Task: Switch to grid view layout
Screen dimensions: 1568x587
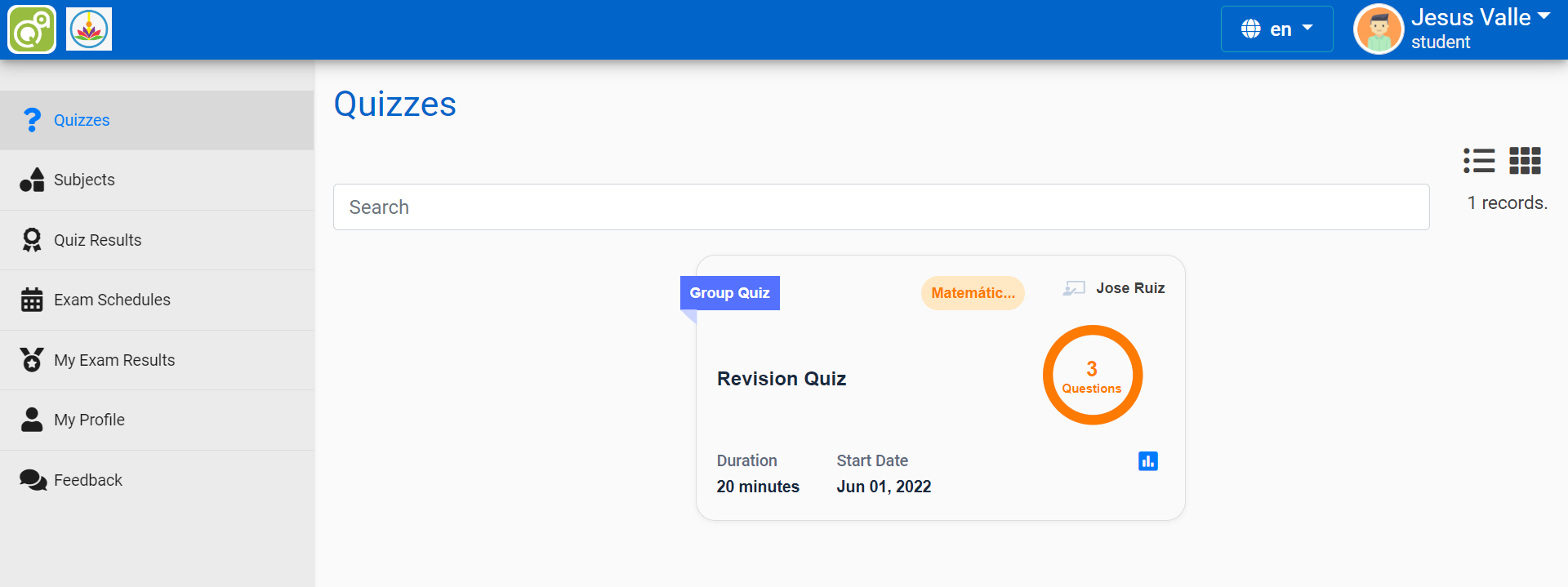Action: pos(1525,161)
